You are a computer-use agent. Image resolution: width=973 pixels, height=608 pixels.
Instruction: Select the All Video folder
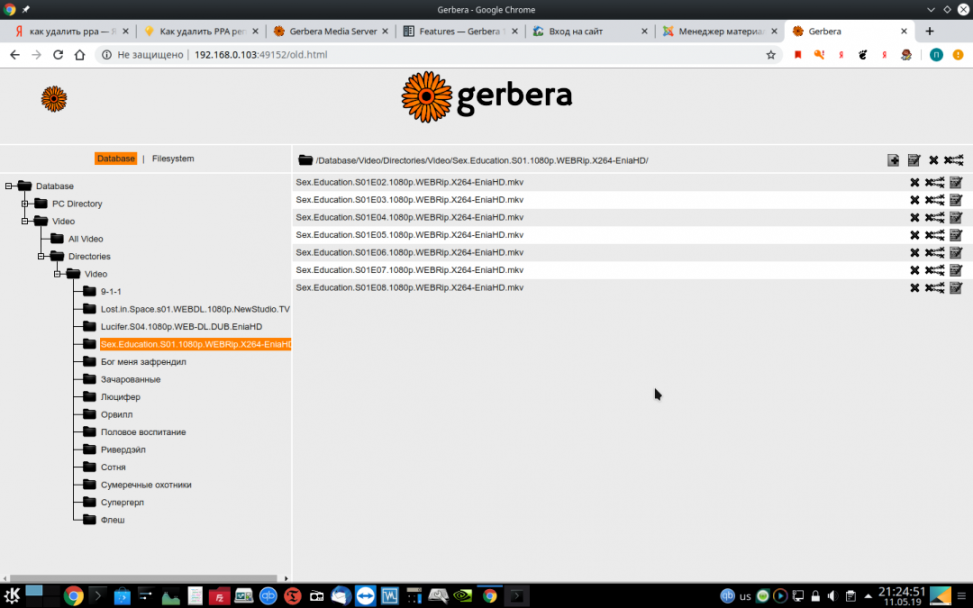coord(86,239)
